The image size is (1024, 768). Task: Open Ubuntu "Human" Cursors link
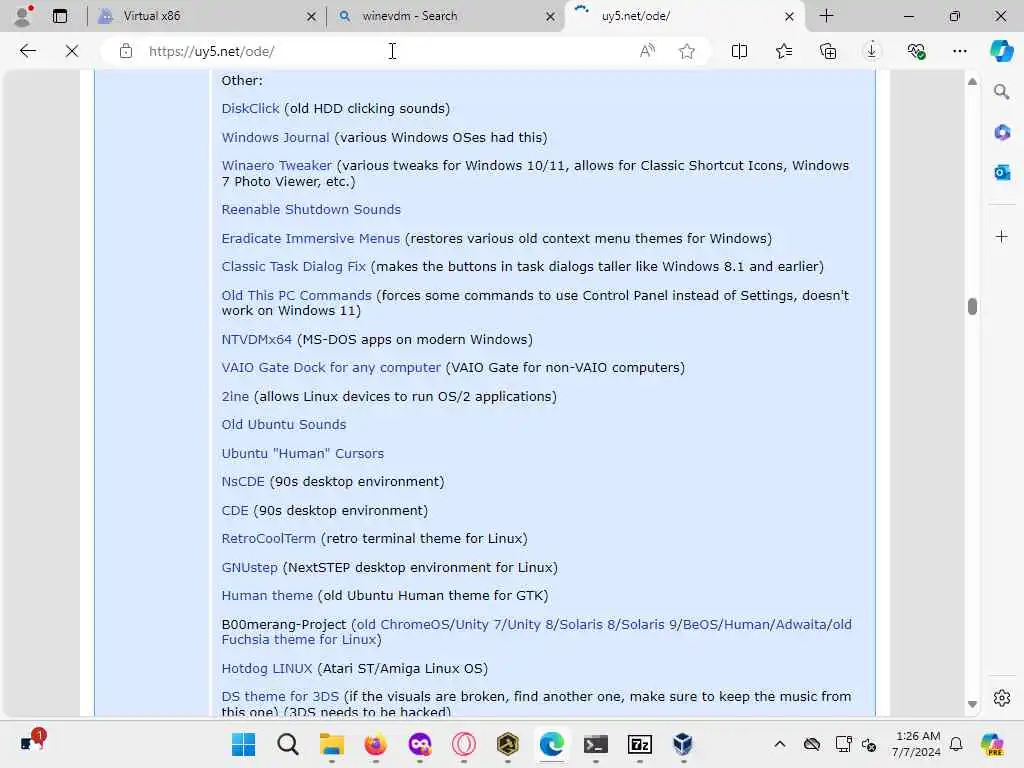302,453
